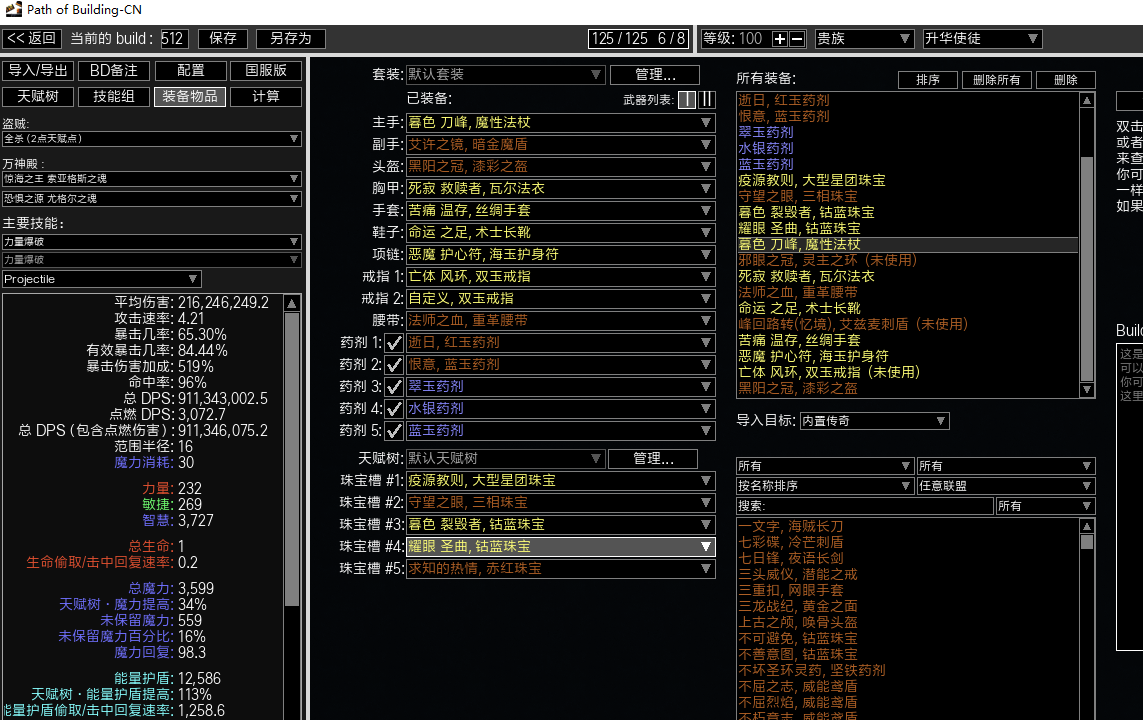Open the 技能组 tab

[x=113, y=97]
